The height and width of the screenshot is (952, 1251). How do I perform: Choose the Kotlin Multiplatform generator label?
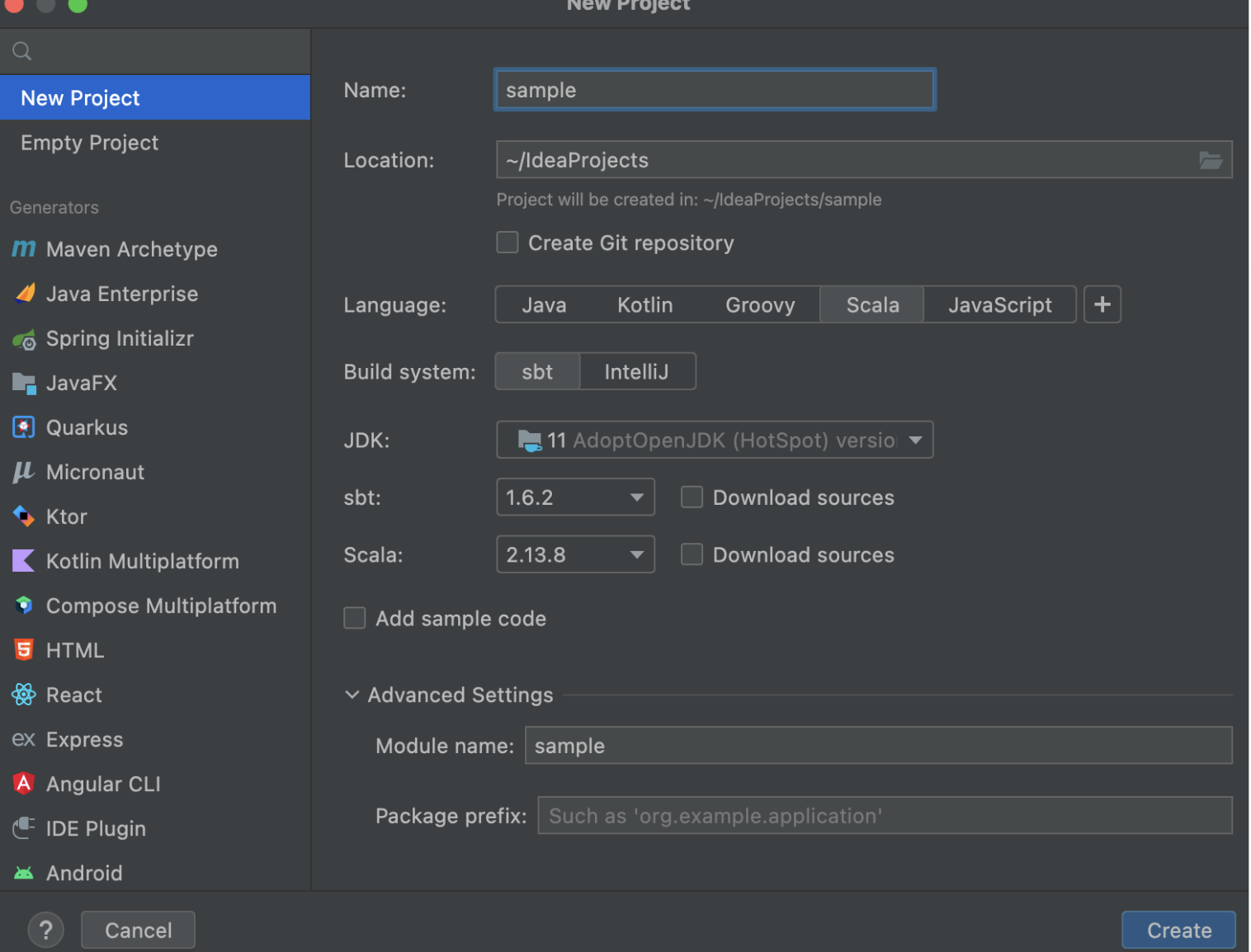pyautogui.click(x=143, y=561)
